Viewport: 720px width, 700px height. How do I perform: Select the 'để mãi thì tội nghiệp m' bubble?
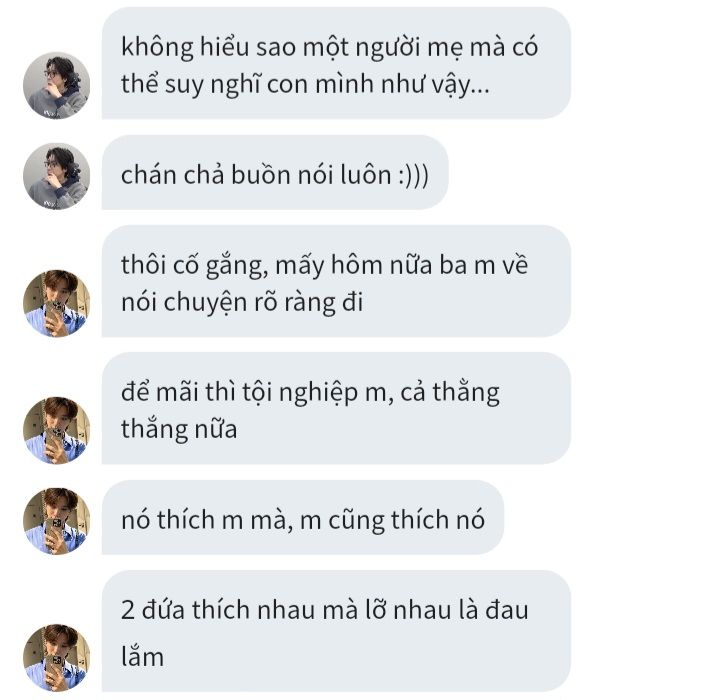coord(336,408)
